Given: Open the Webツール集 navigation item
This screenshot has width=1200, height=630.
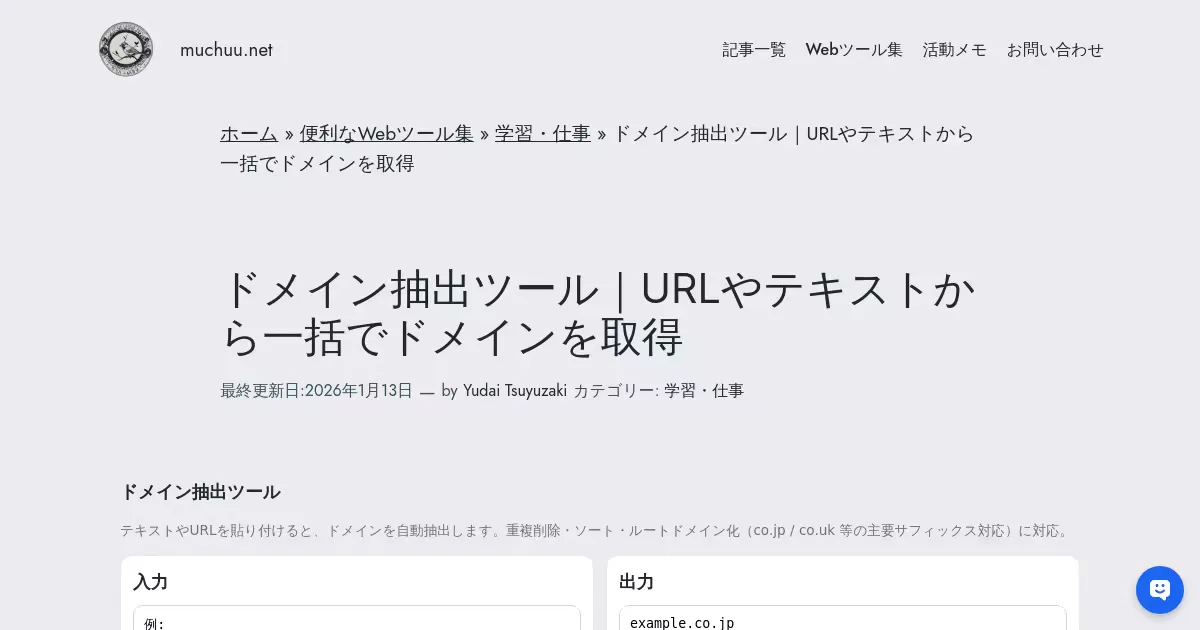Looking at the screenshot, I should (854, 50).
